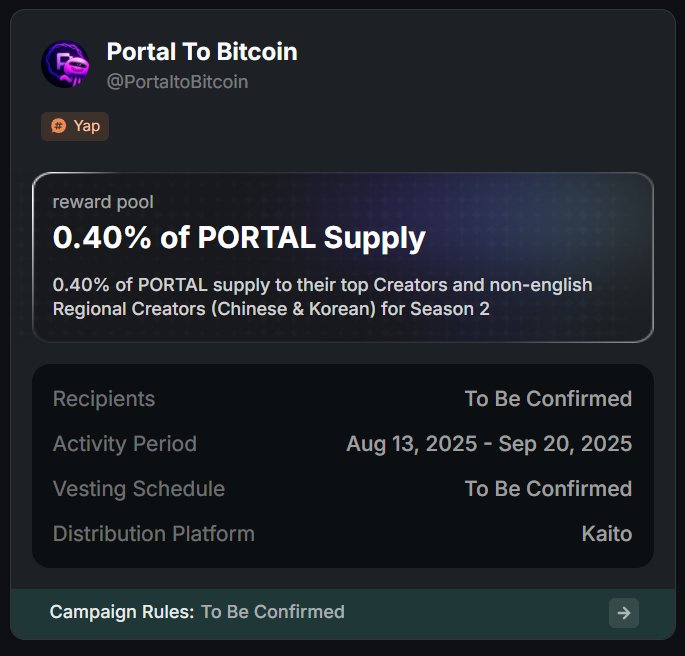Click the Portal To Bitcoin avatar logo
The image size is (685, 656).
[x=66, y=64]
